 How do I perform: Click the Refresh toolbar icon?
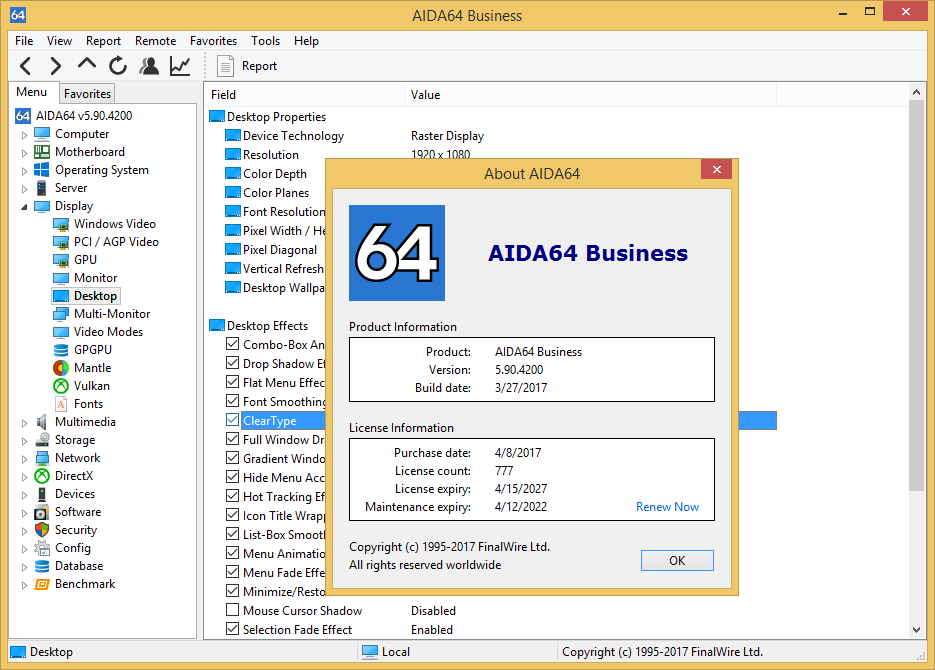(118, 66)
